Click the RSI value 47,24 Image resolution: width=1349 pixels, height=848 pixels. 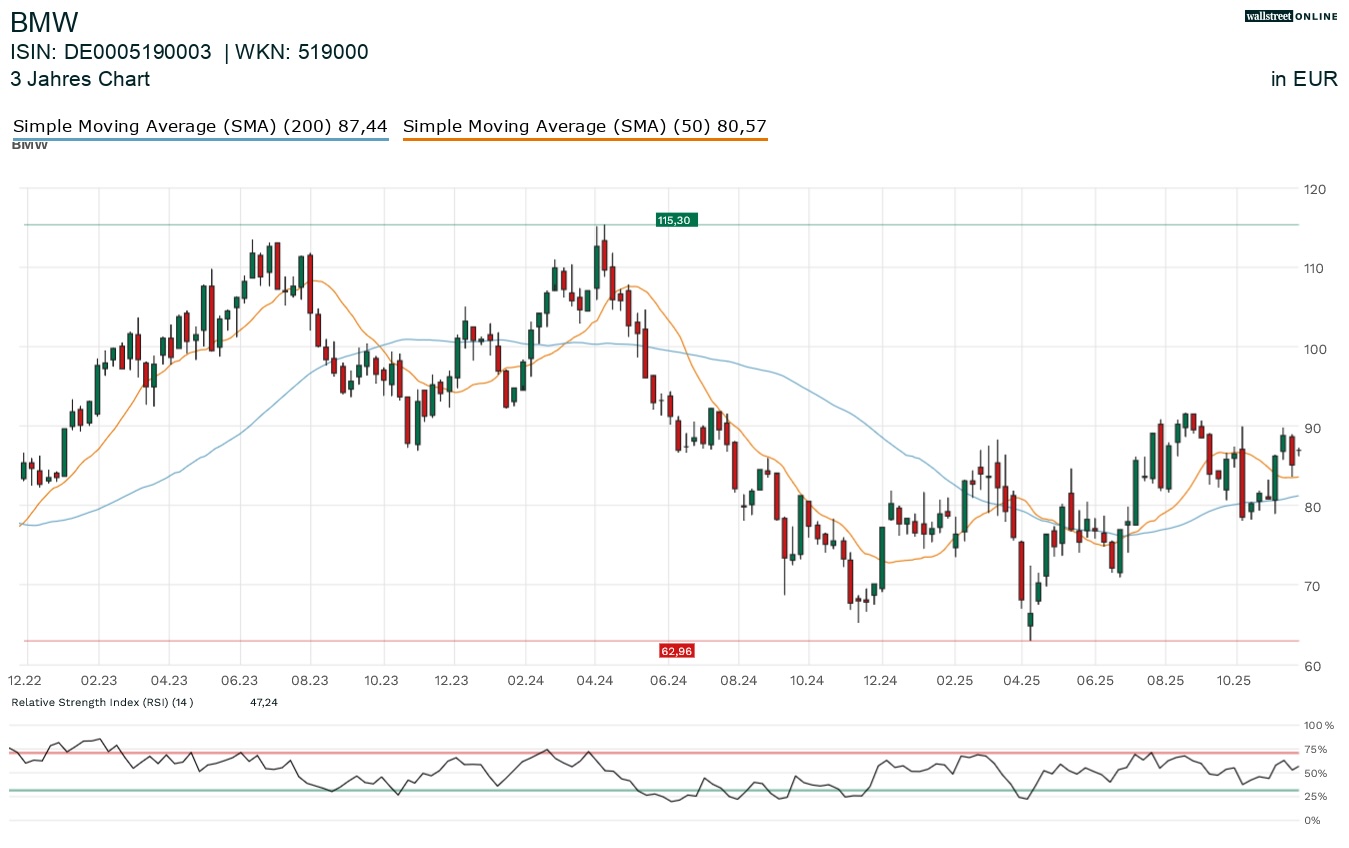(263, 703)
